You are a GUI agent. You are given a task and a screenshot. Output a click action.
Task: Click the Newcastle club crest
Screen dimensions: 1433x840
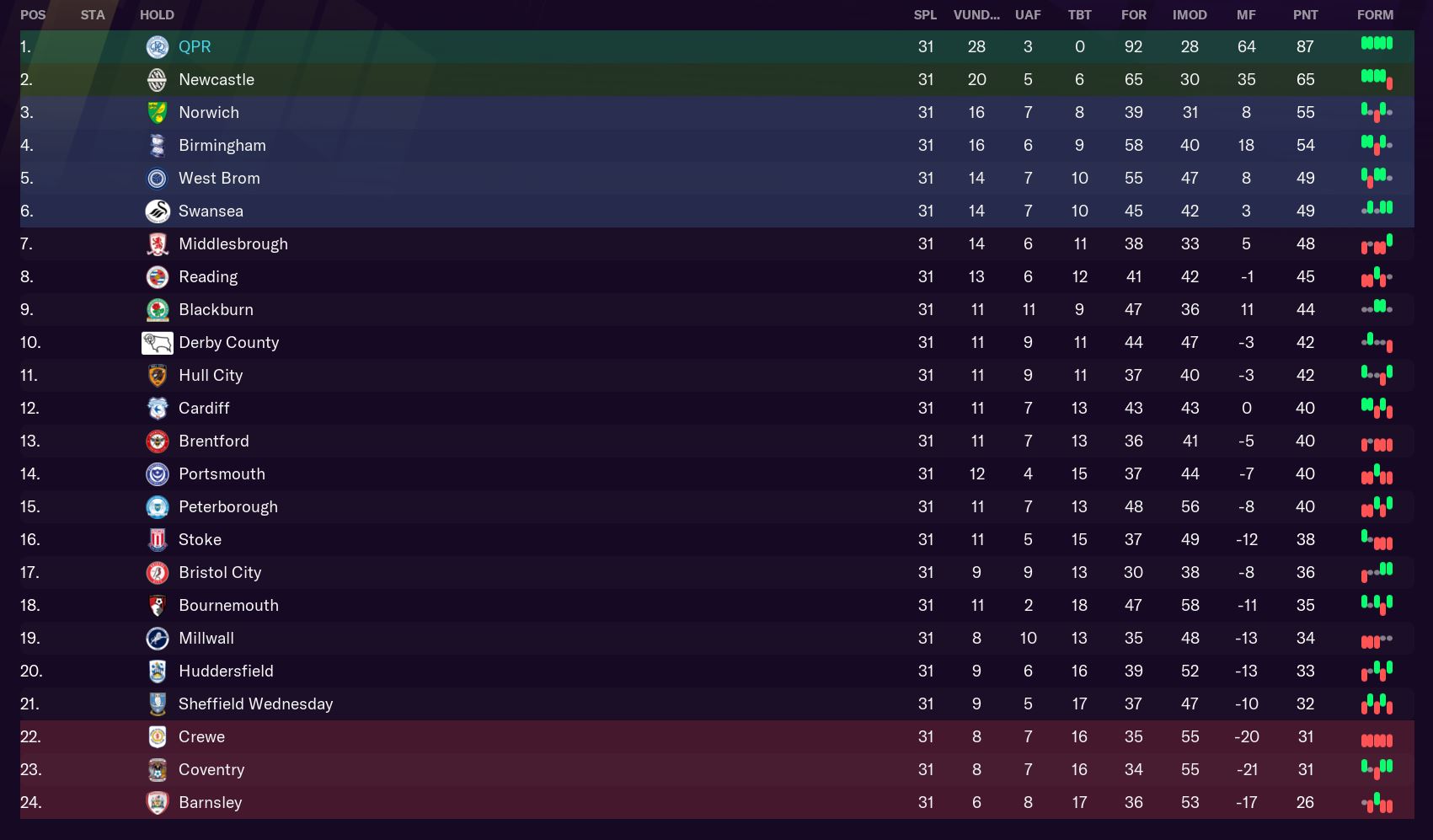point(157,80)
